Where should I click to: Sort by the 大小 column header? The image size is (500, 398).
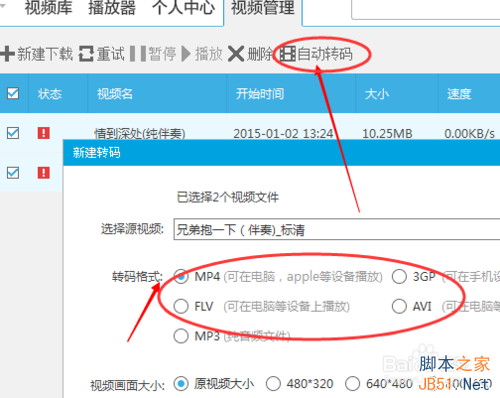point(377,94)
